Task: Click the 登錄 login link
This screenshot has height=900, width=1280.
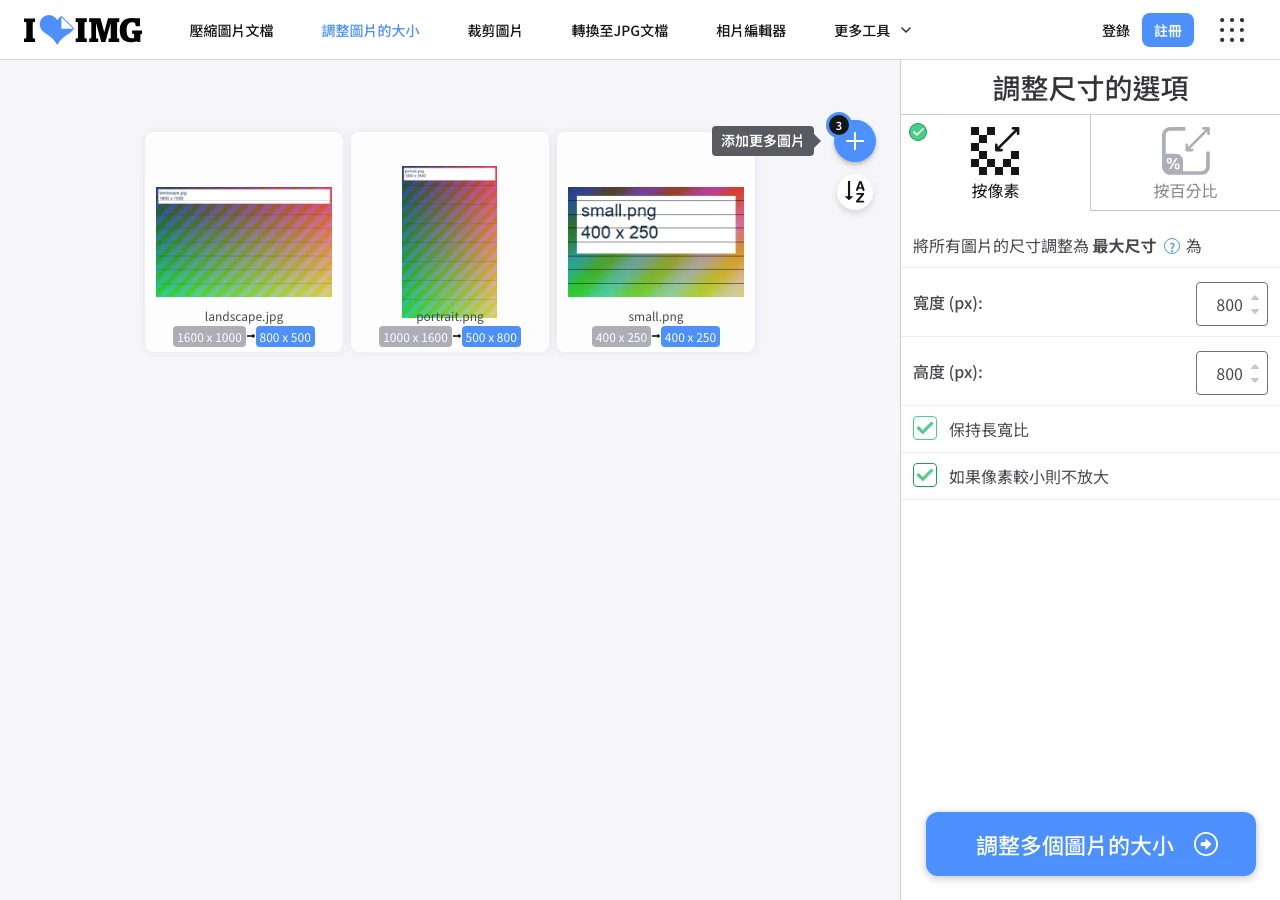Action: click(1116, 31)
